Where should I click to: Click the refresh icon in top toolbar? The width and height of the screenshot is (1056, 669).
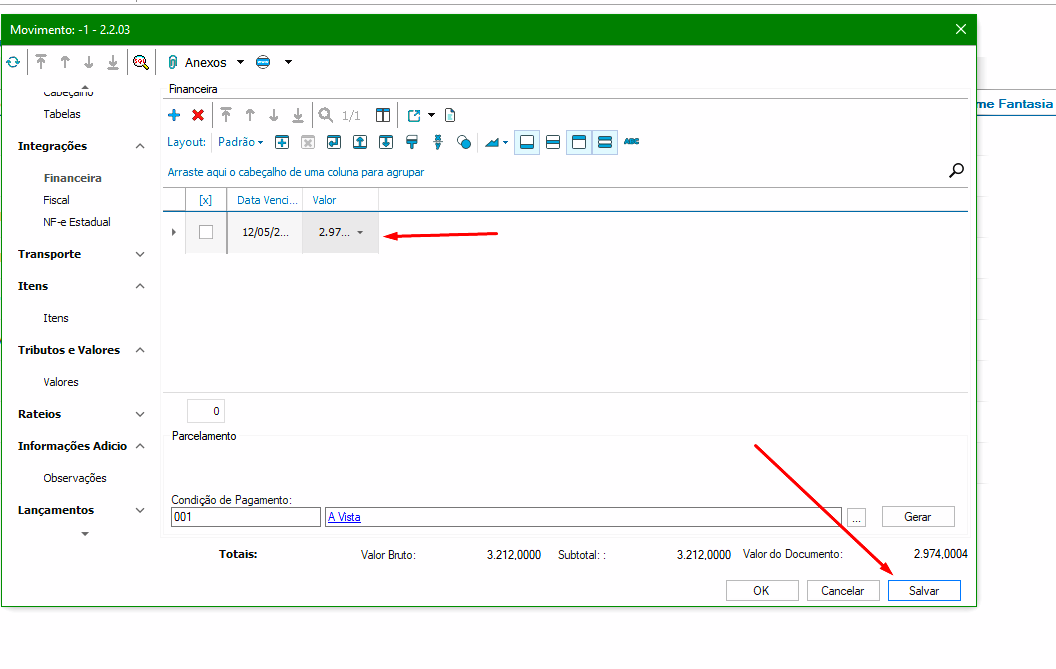click(x=13, y=62)
